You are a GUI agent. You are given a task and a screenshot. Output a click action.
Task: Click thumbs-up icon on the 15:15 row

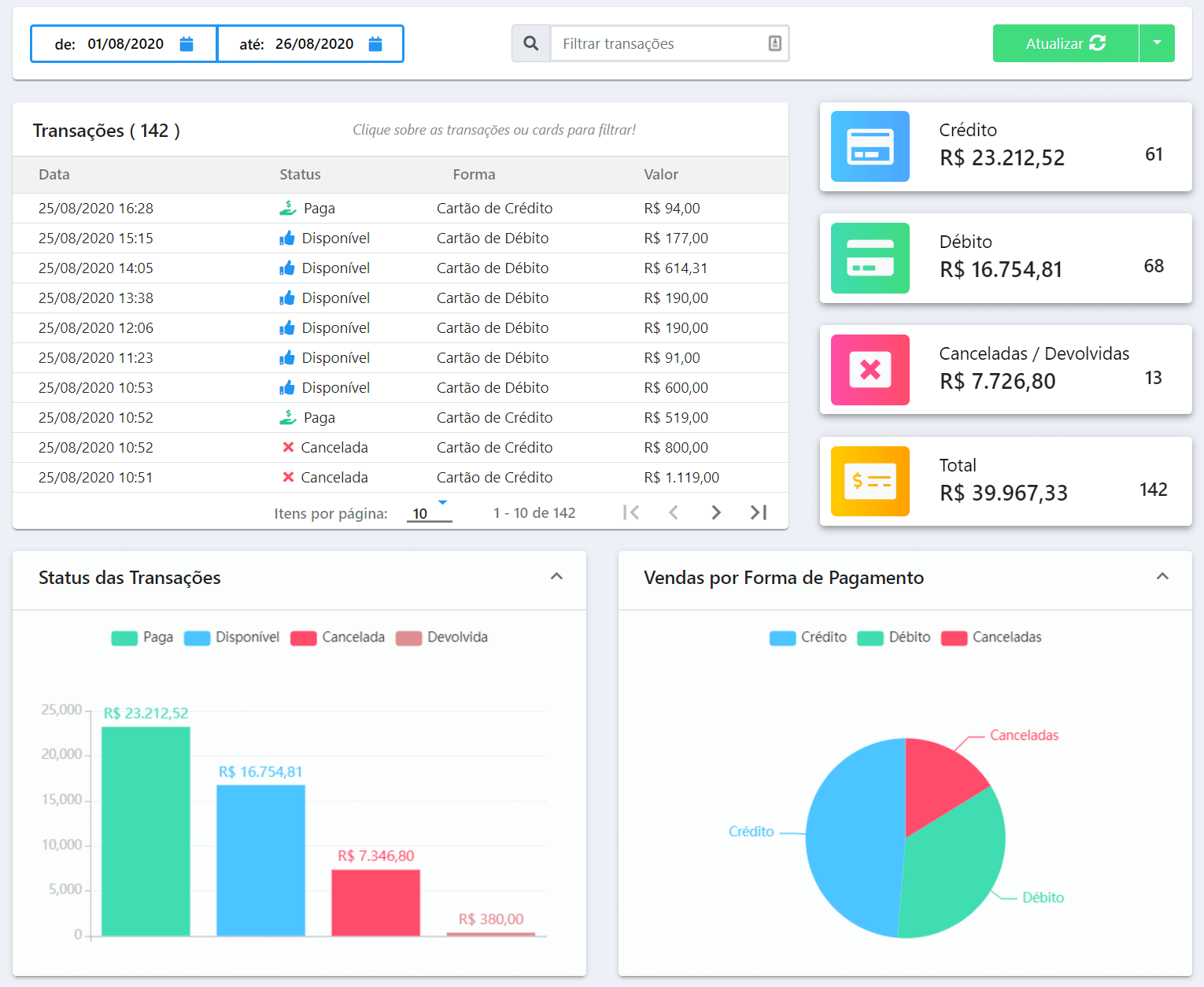click(x=287, y=238)
